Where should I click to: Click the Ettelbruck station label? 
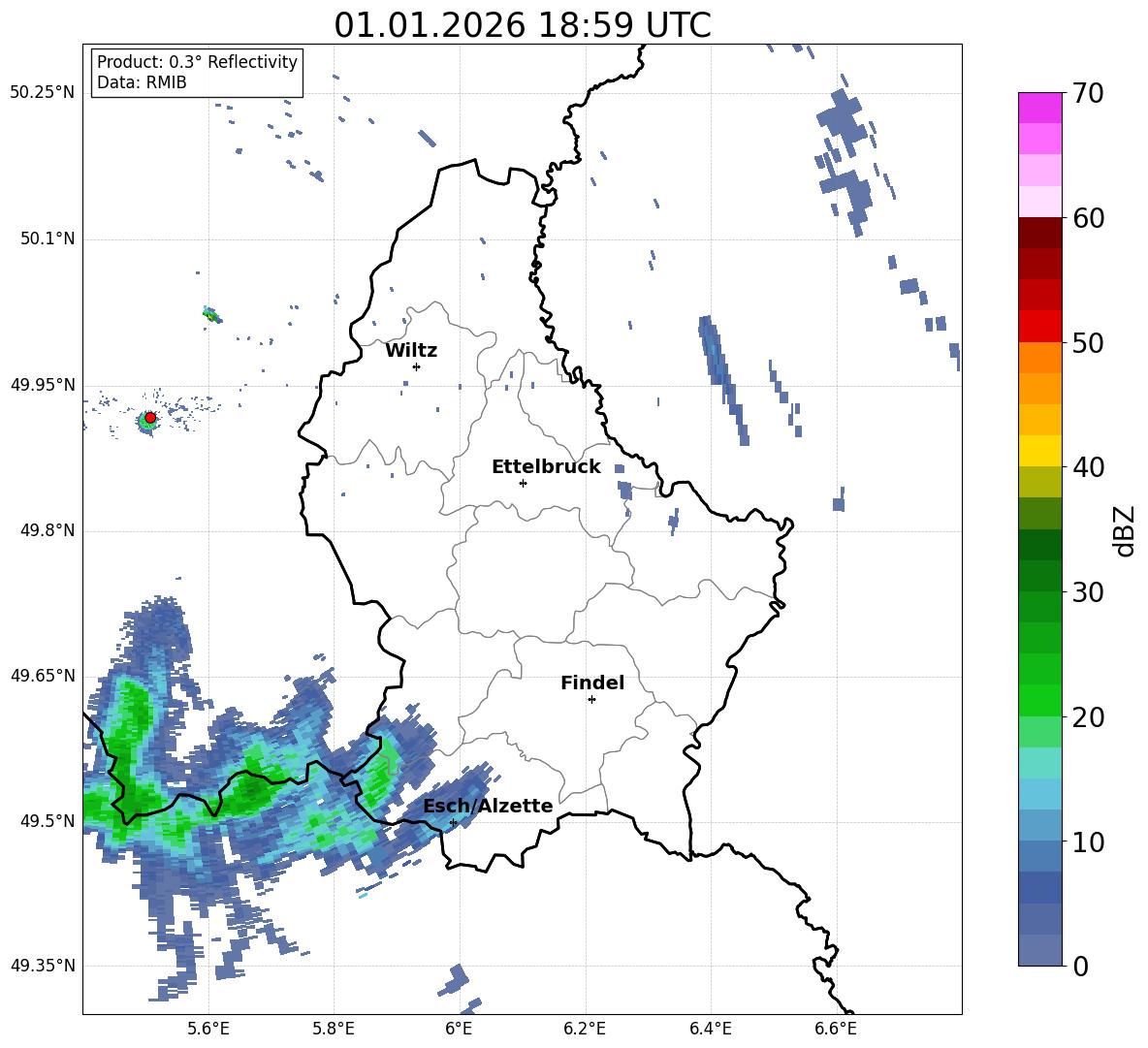(546, 467)
